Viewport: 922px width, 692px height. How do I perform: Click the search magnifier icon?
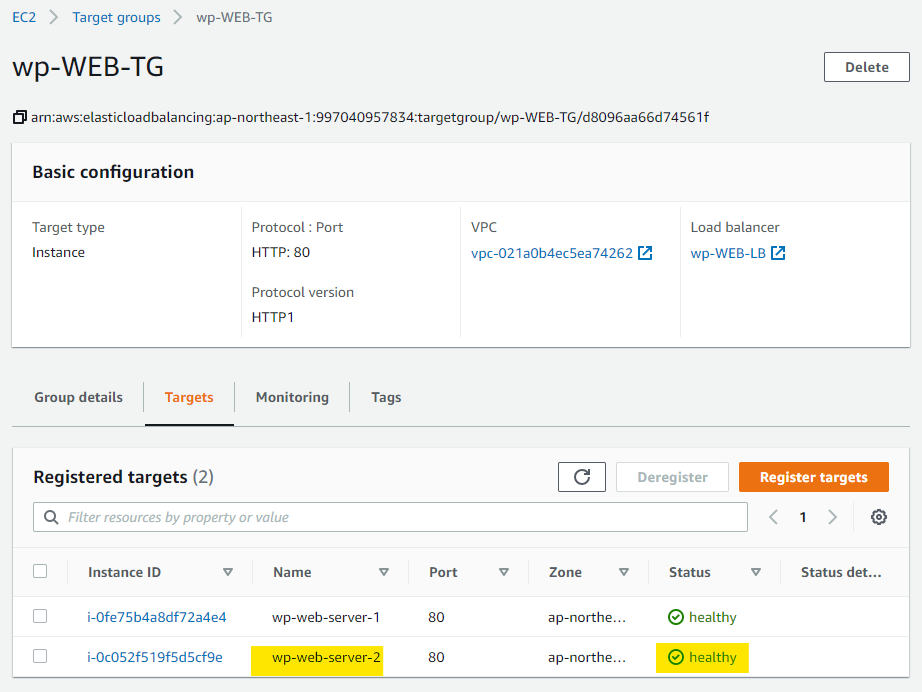pos(51,517)
